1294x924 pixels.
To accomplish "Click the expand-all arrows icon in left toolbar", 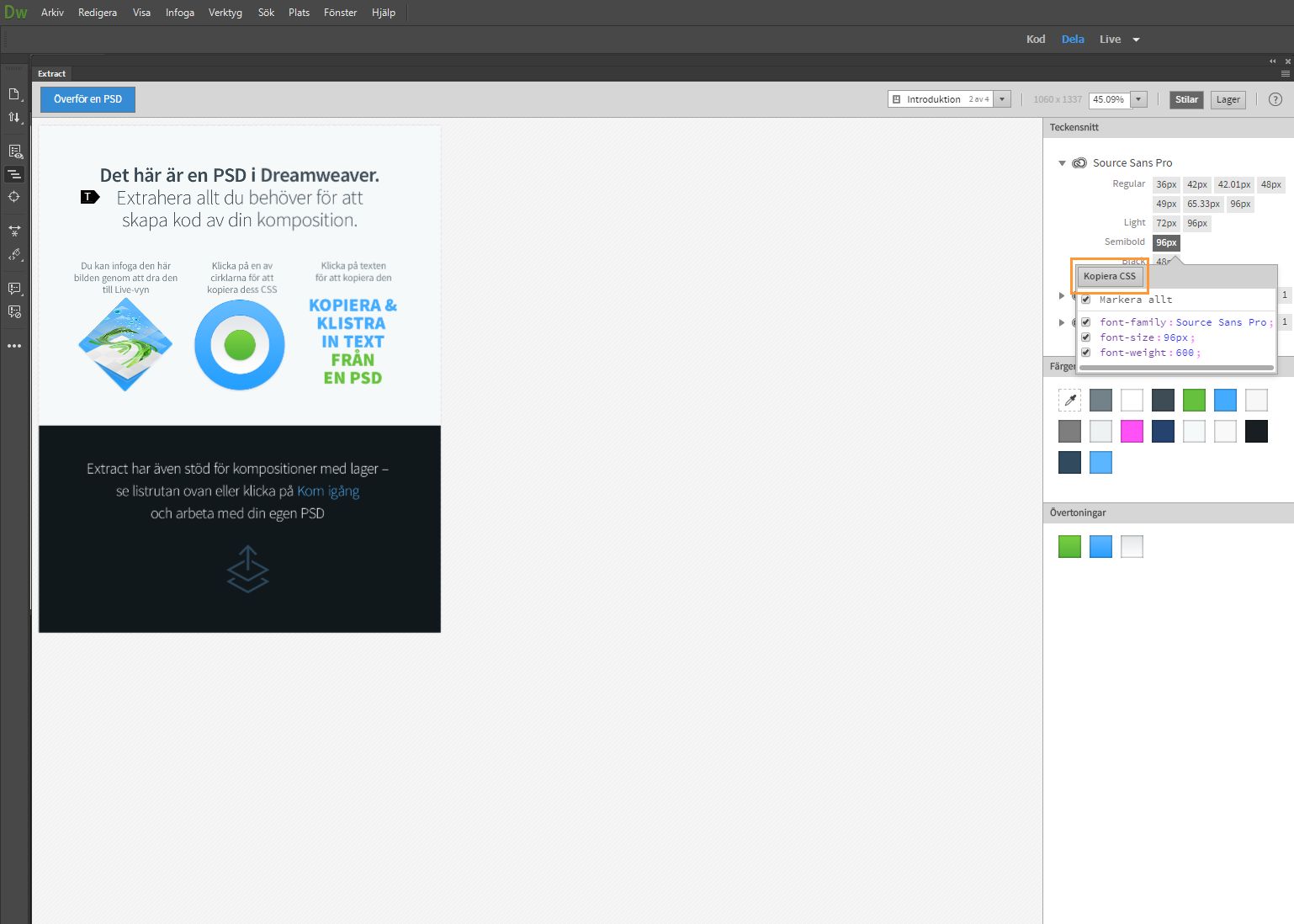I will 14,231.
